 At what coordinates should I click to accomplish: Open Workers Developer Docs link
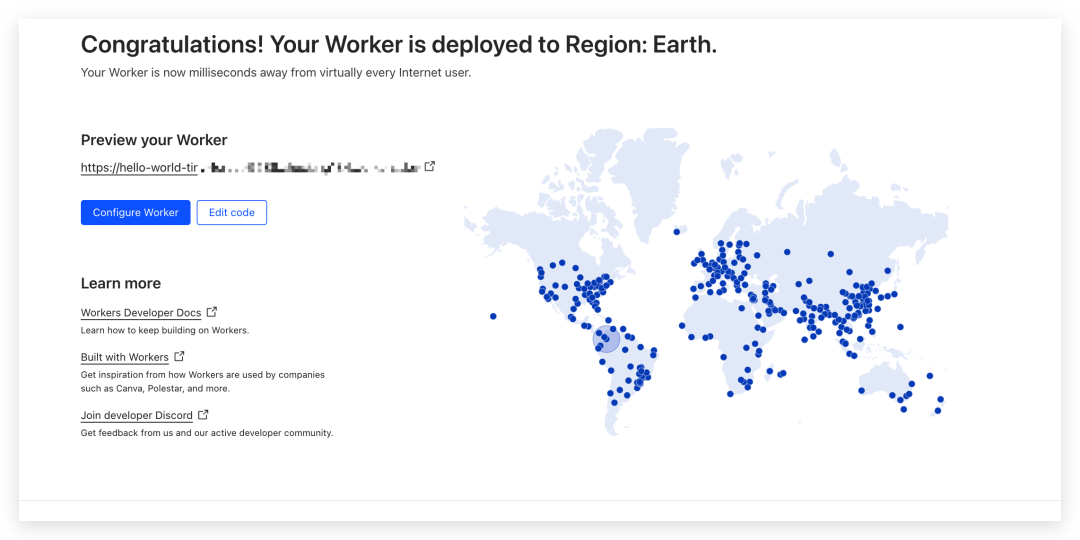pos(141,313)
